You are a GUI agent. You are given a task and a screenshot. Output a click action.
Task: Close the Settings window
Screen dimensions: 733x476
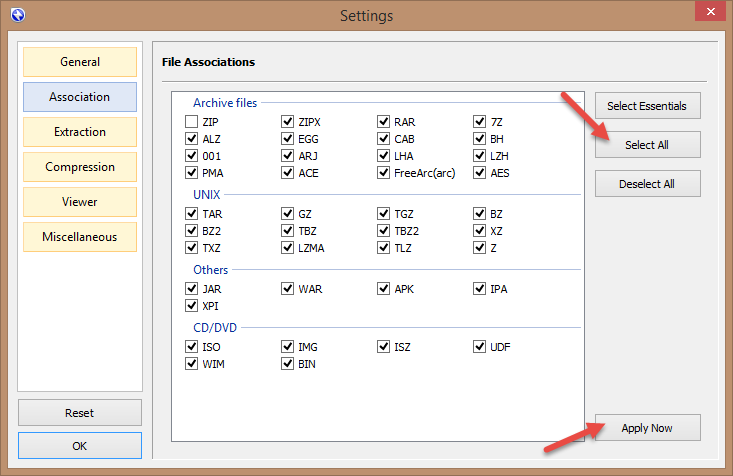click(707, 13)
